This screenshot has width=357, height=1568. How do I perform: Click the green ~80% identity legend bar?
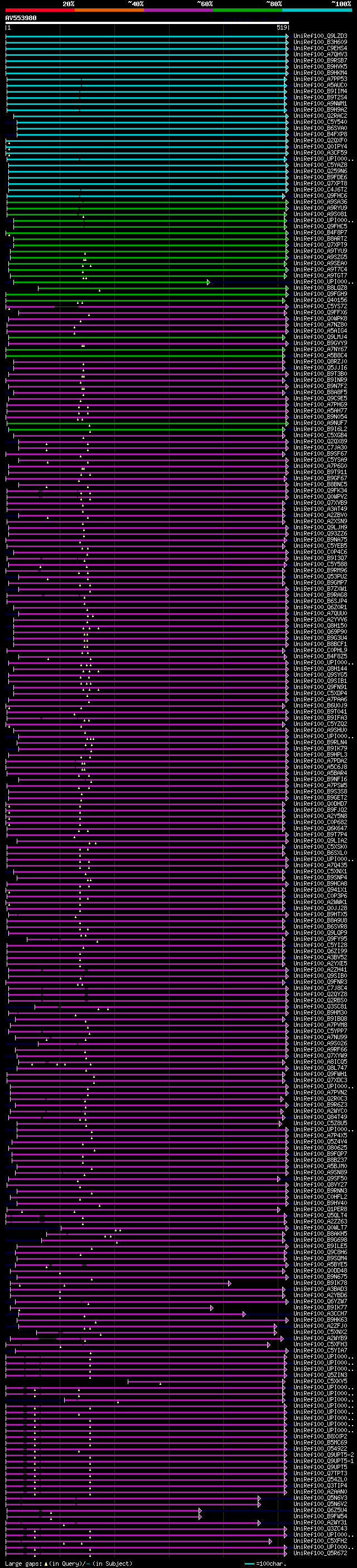coord(248,11)
